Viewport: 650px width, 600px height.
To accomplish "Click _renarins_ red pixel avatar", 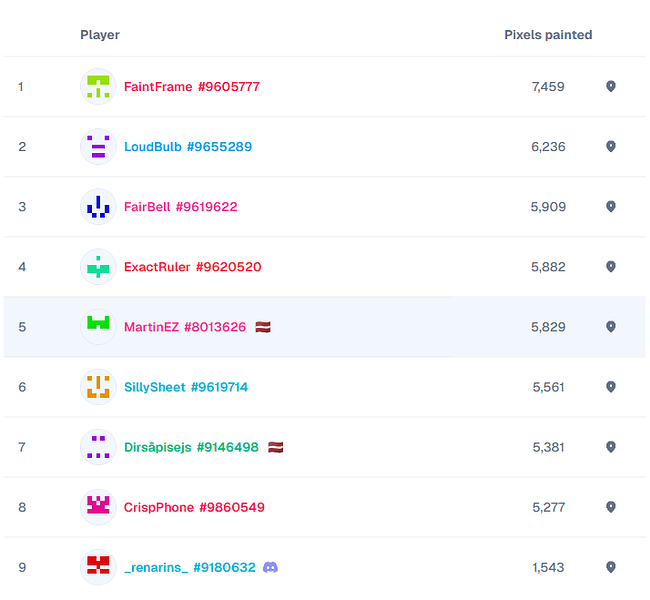I will click(98, 567).
